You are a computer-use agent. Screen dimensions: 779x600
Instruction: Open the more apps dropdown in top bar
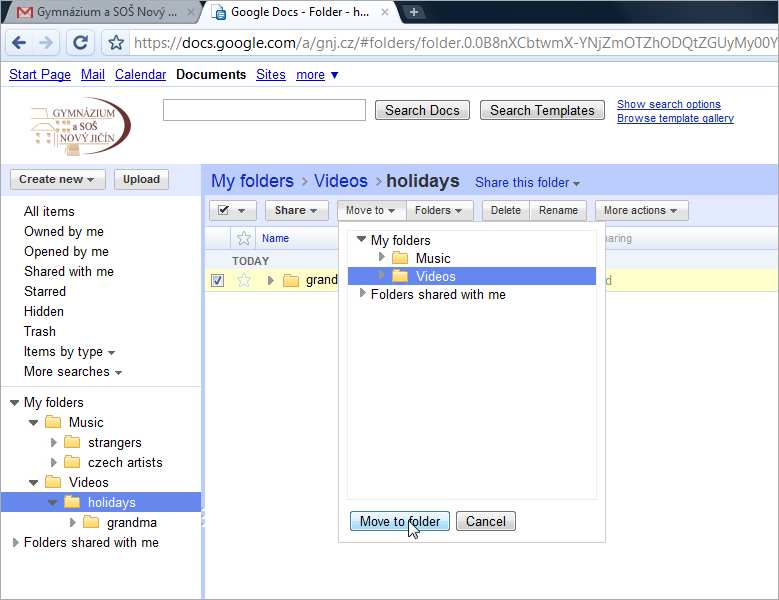[317, 75]
